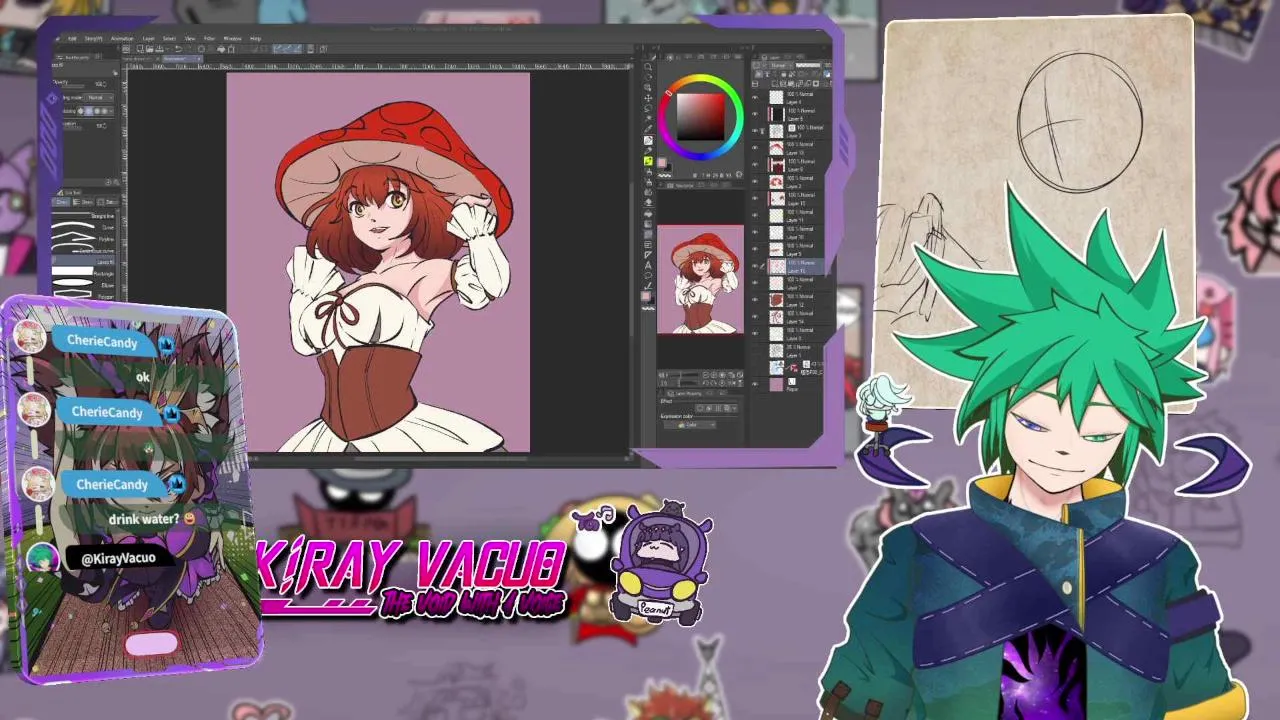Click the Redo arrow in command bar

[x=188, y=49]
